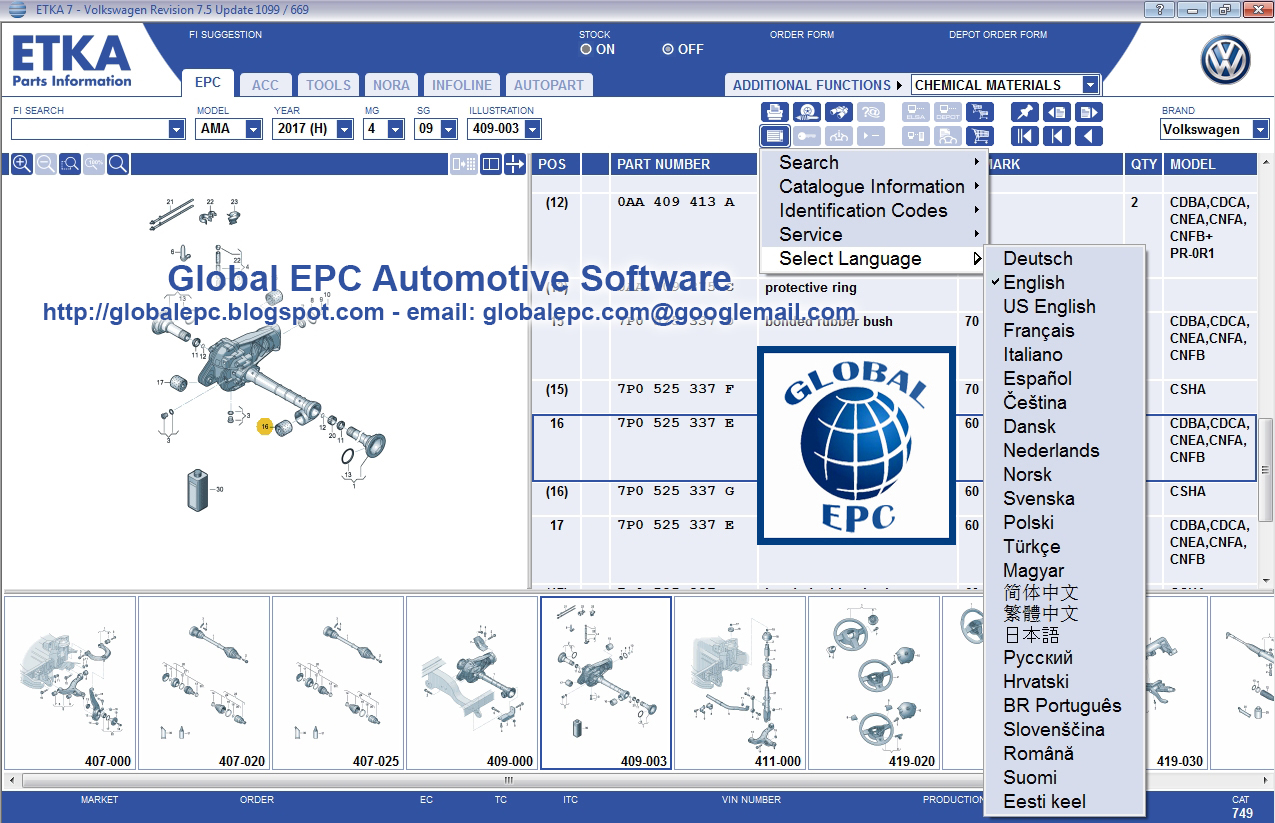Select Français in language list
The image size is (1275, 823).
(1039, 331)
